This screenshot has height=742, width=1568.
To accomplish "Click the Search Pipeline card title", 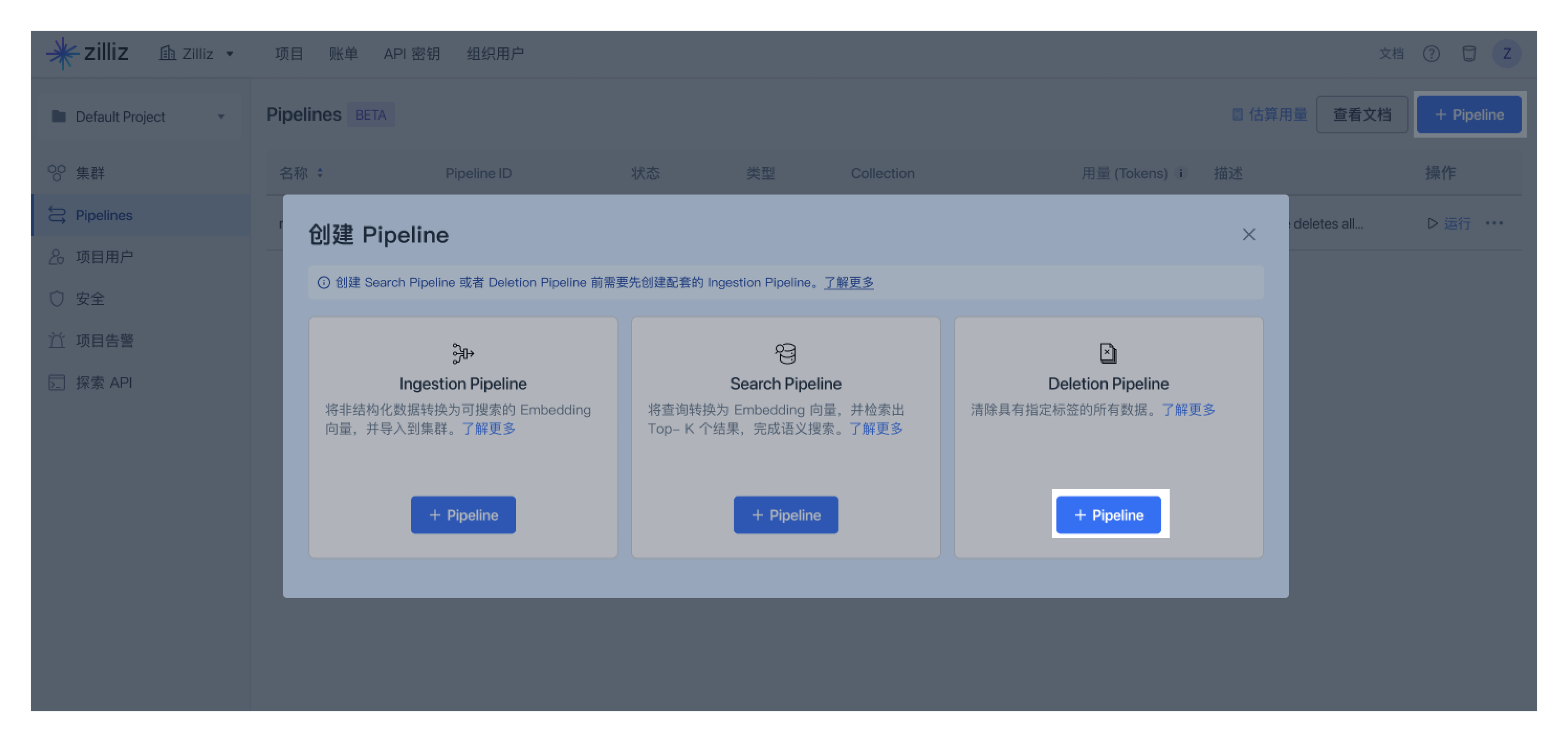I will pyautogui.click(x=785, y=383).
